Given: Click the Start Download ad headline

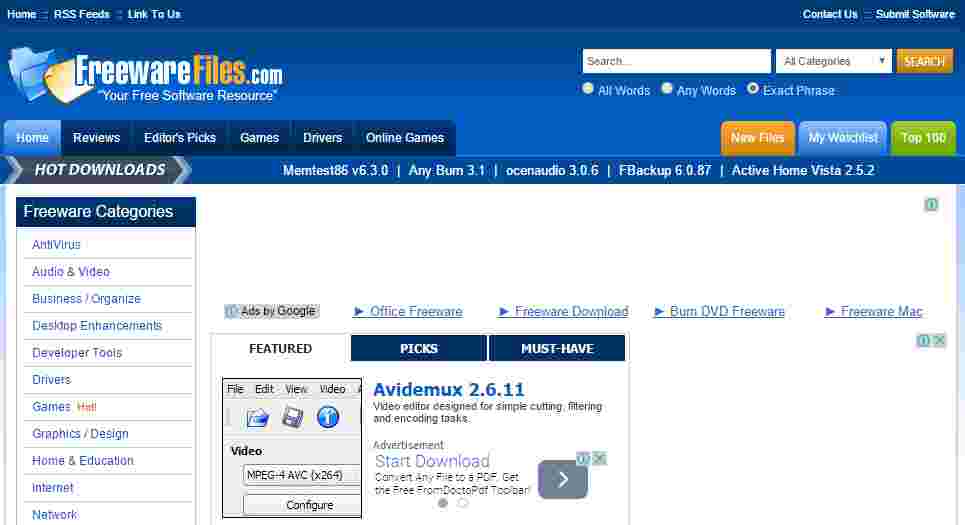Looking at the screenshot, I should coord(432,461).
